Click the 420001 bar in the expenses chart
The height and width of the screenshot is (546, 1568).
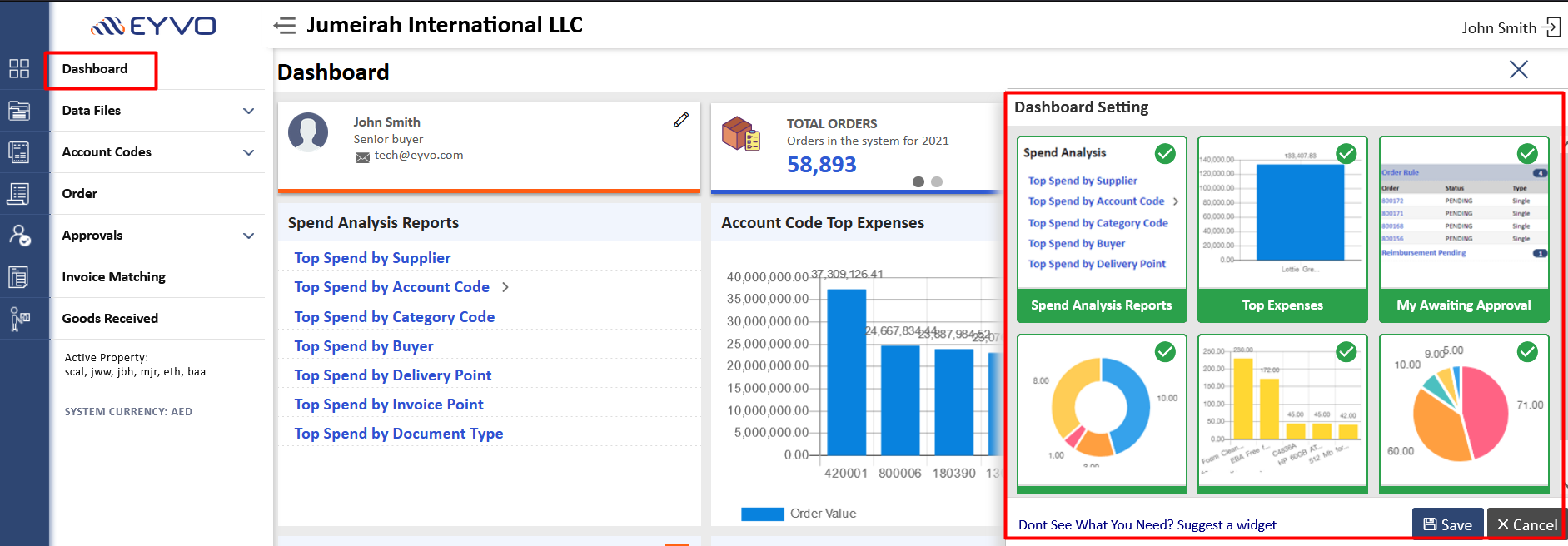(846, 372)
